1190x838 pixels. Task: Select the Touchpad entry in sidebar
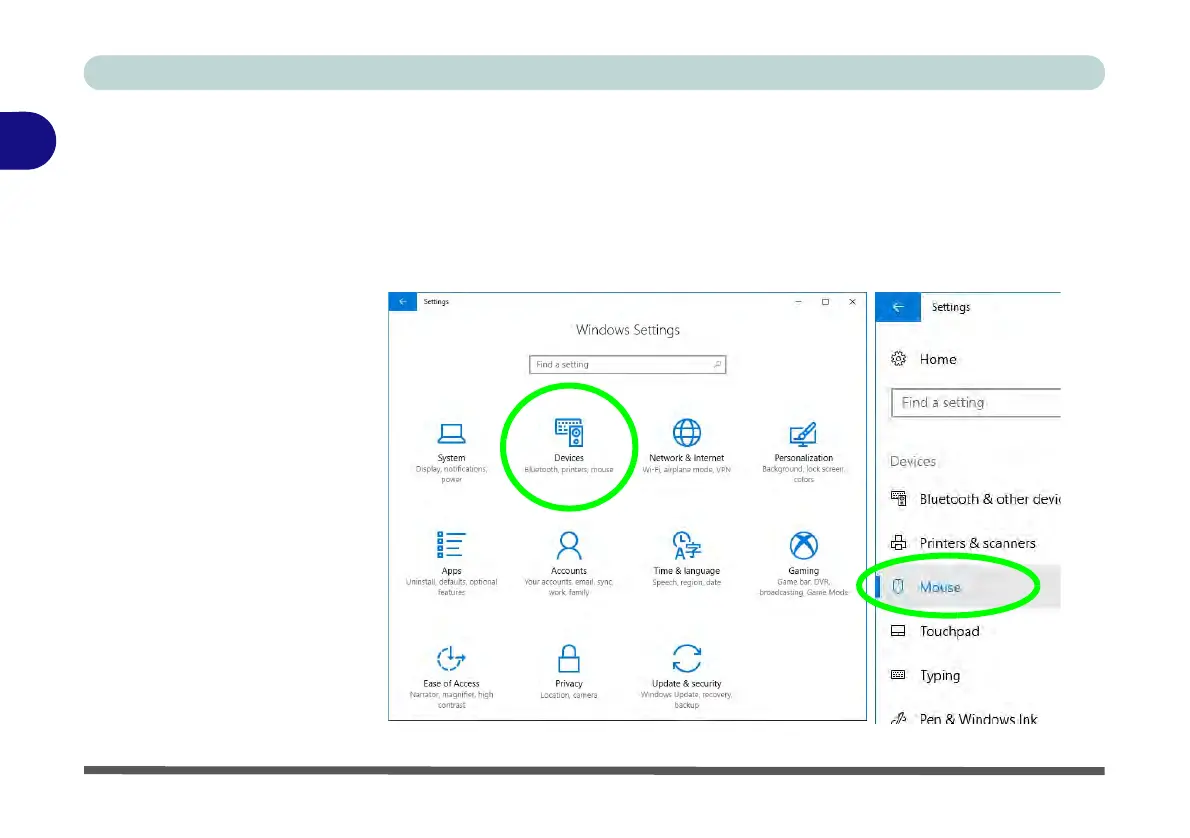coord(968,631)
